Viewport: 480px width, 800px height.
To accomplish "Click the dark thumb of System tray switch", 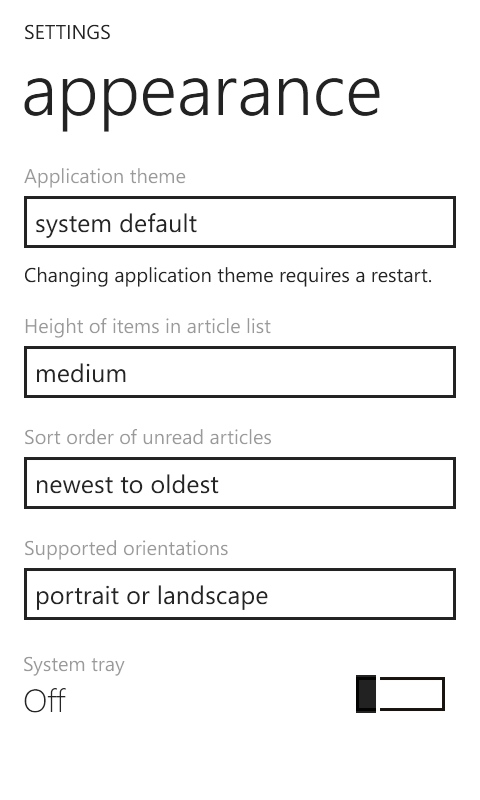I will point(366,693).
